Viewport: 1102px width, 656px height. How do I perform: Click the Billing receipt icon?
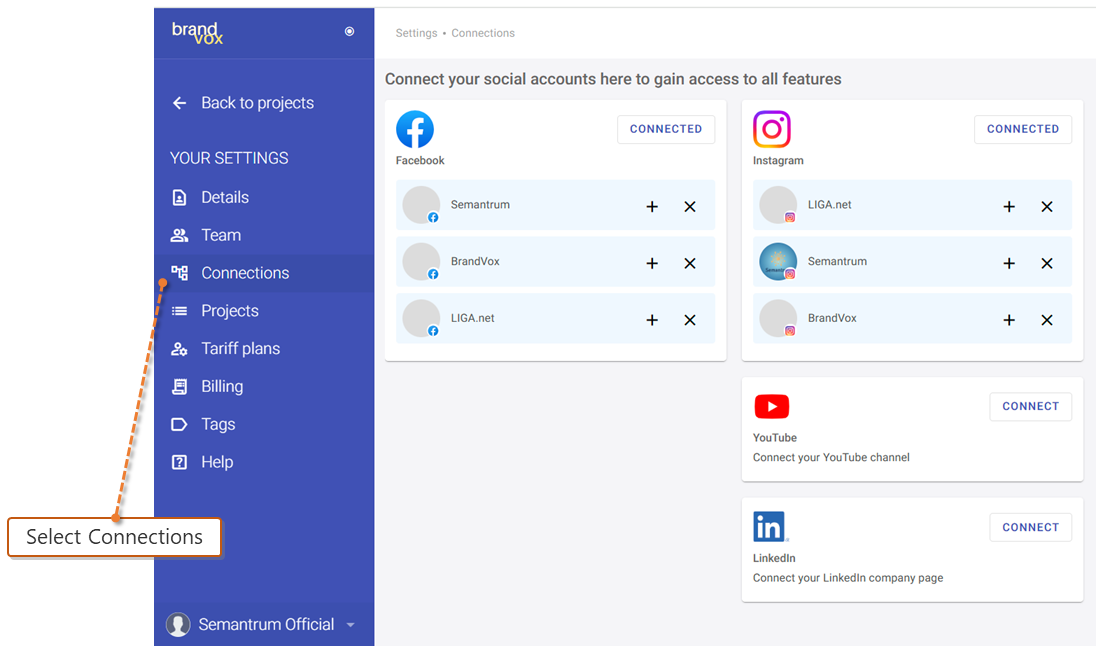[179, 387]
